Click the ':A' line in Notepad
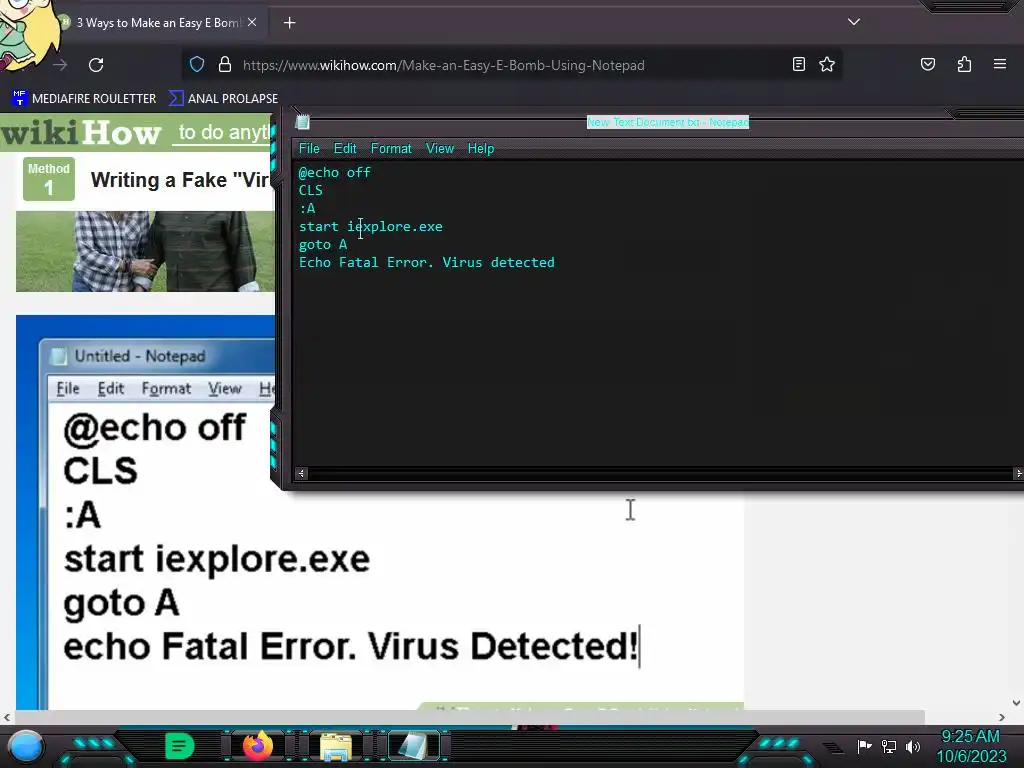 coord(307,208)
